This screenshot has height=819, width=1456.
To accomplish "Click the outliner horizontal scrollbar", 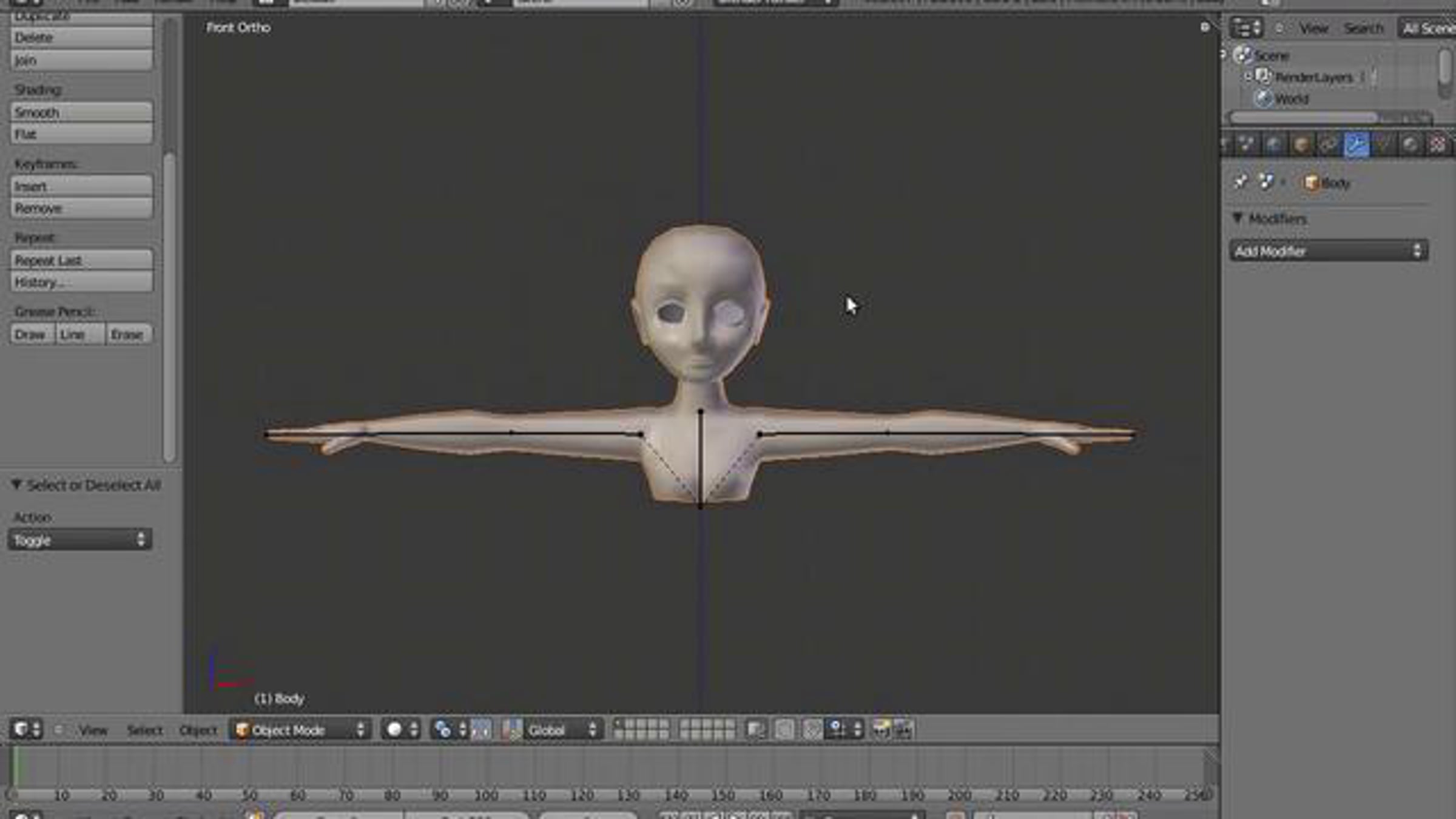I will coord(1304,116).
